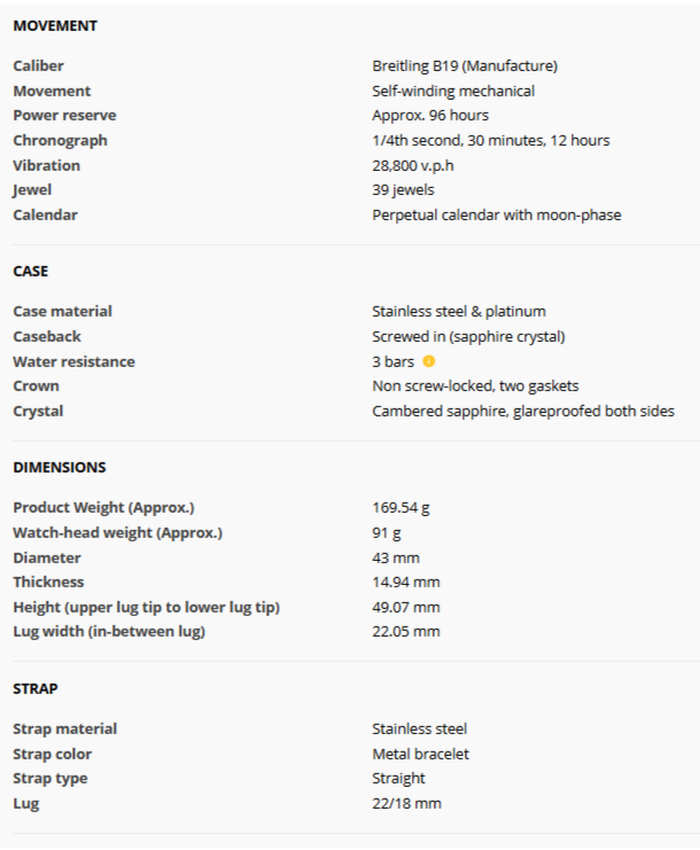Select Stainless steel & platinum case material
The height and width of the screenshot is (850, 700).
[458, 311]
